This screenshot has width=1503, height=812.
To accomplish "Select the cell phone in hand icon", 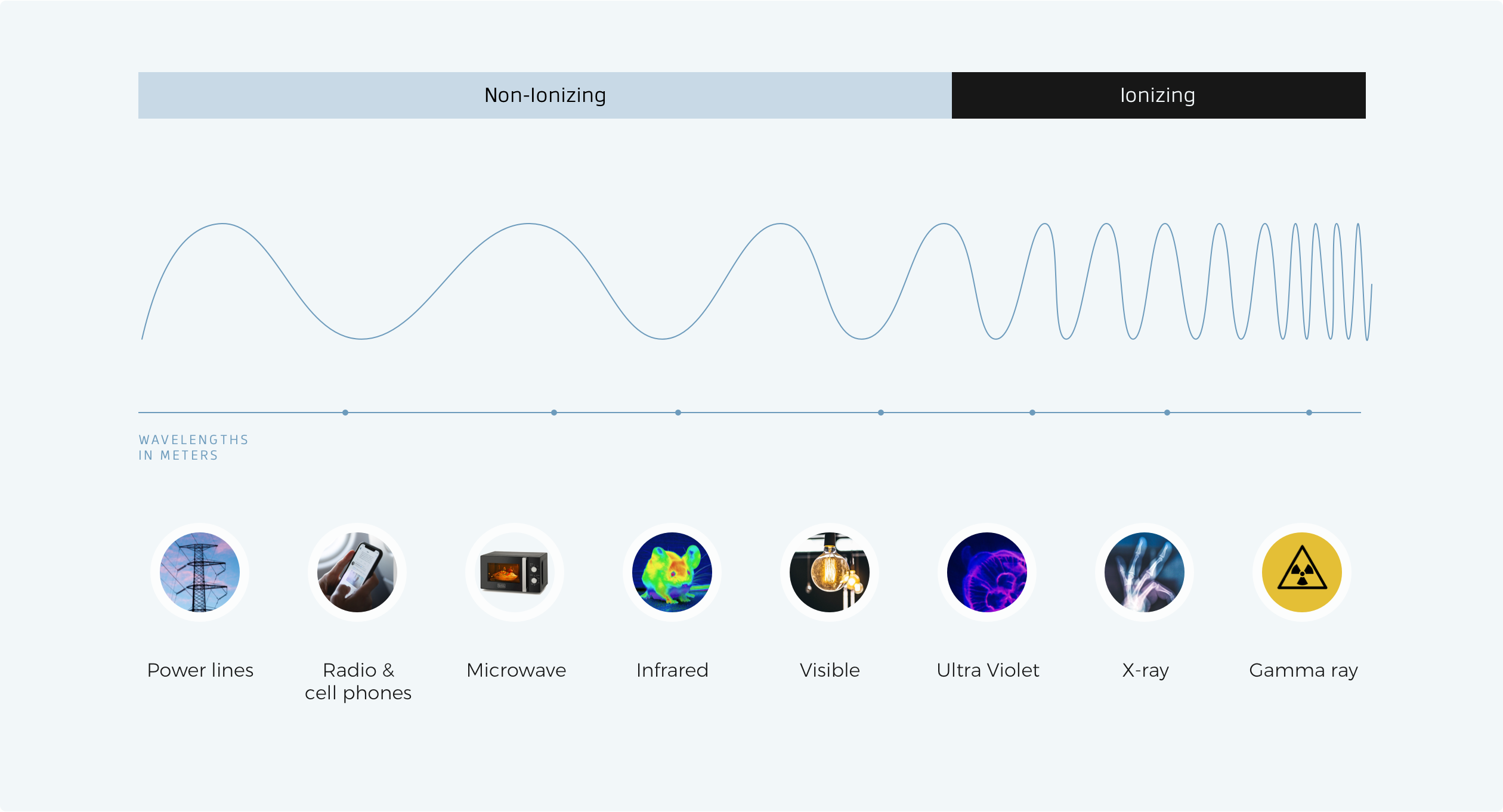I will [357, 572].
